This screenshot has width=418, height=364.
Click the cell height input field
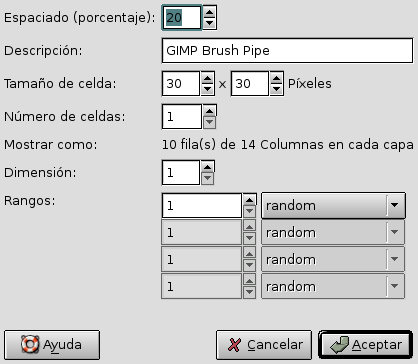pyautogui.click(x=250, y=84)
